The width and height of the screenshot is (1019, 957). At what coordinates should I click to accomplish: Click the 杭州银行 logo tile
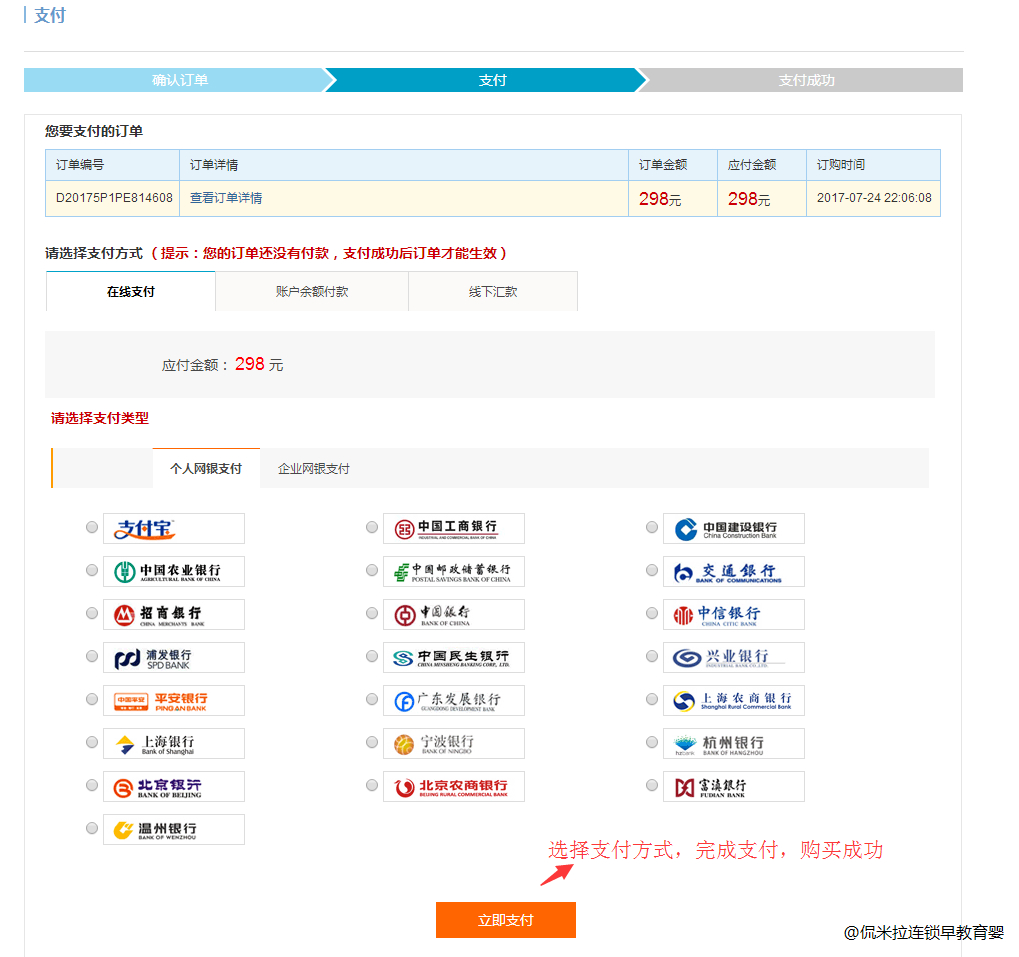(x=734, y=743)
